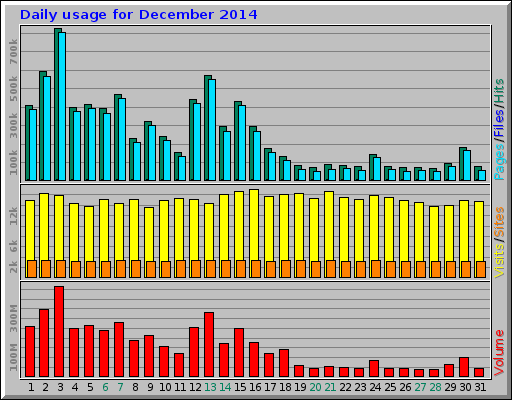Click the day 18 label on the x-axis

click(285, 387)
